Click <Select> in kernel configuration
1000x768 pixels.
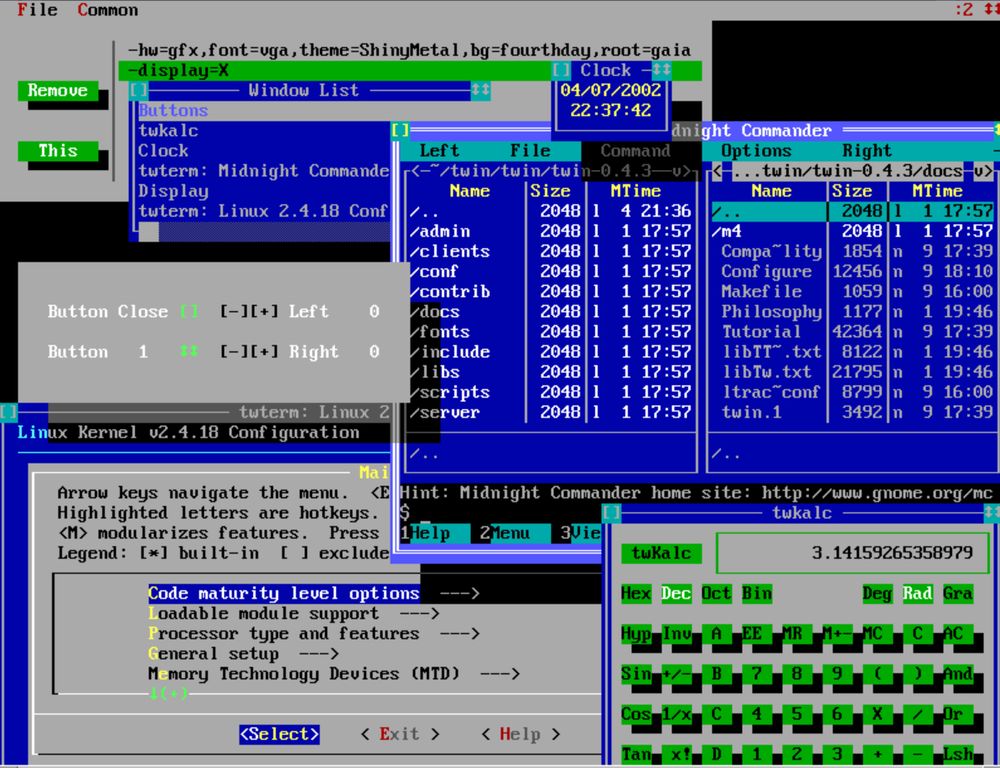click(x=279, y=734)
